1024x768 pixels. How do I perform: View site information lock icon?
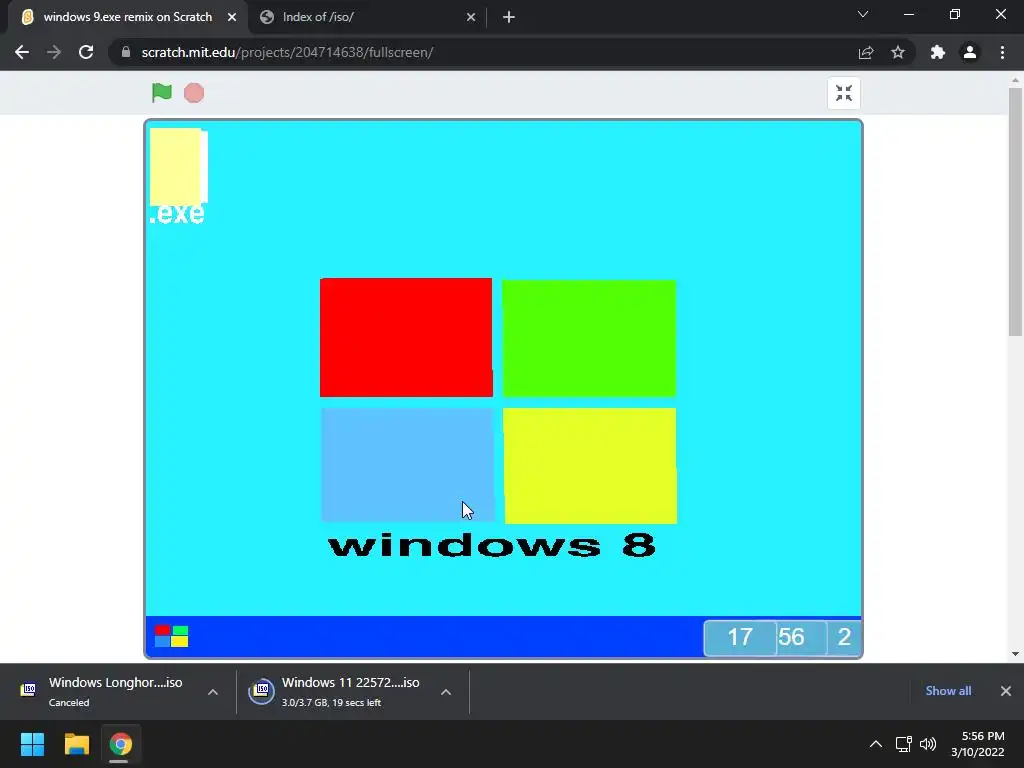pyautogui.click(x=126, y=52)
